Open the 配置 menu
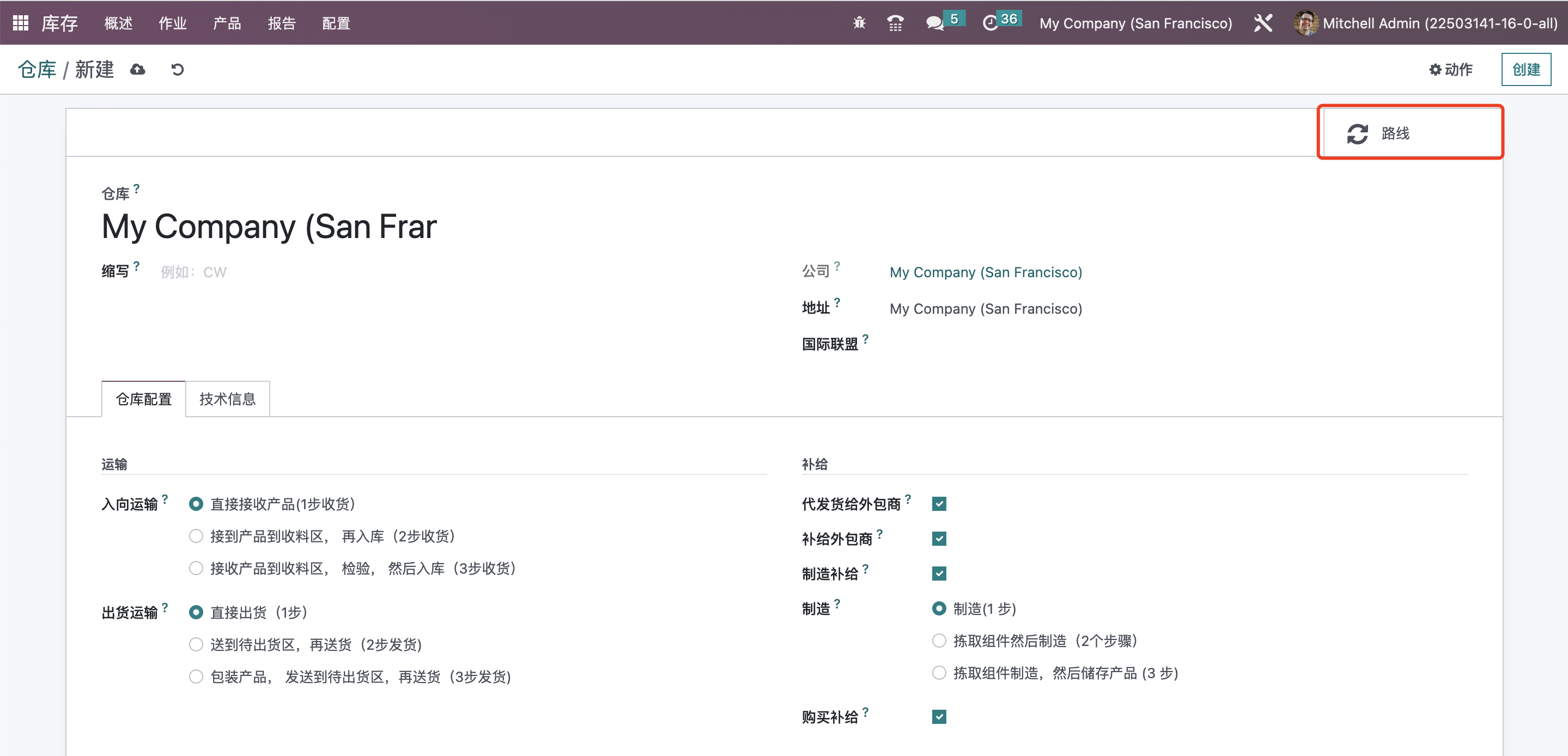 pos(336,23)
